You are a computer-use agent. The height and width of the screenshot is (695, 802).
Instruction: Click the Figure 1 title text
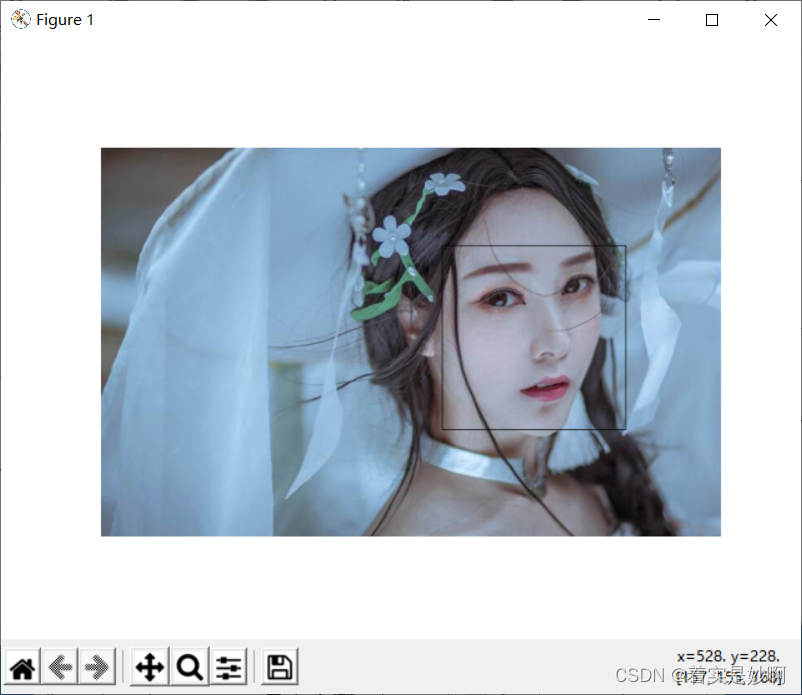click(x=65, y=19)
